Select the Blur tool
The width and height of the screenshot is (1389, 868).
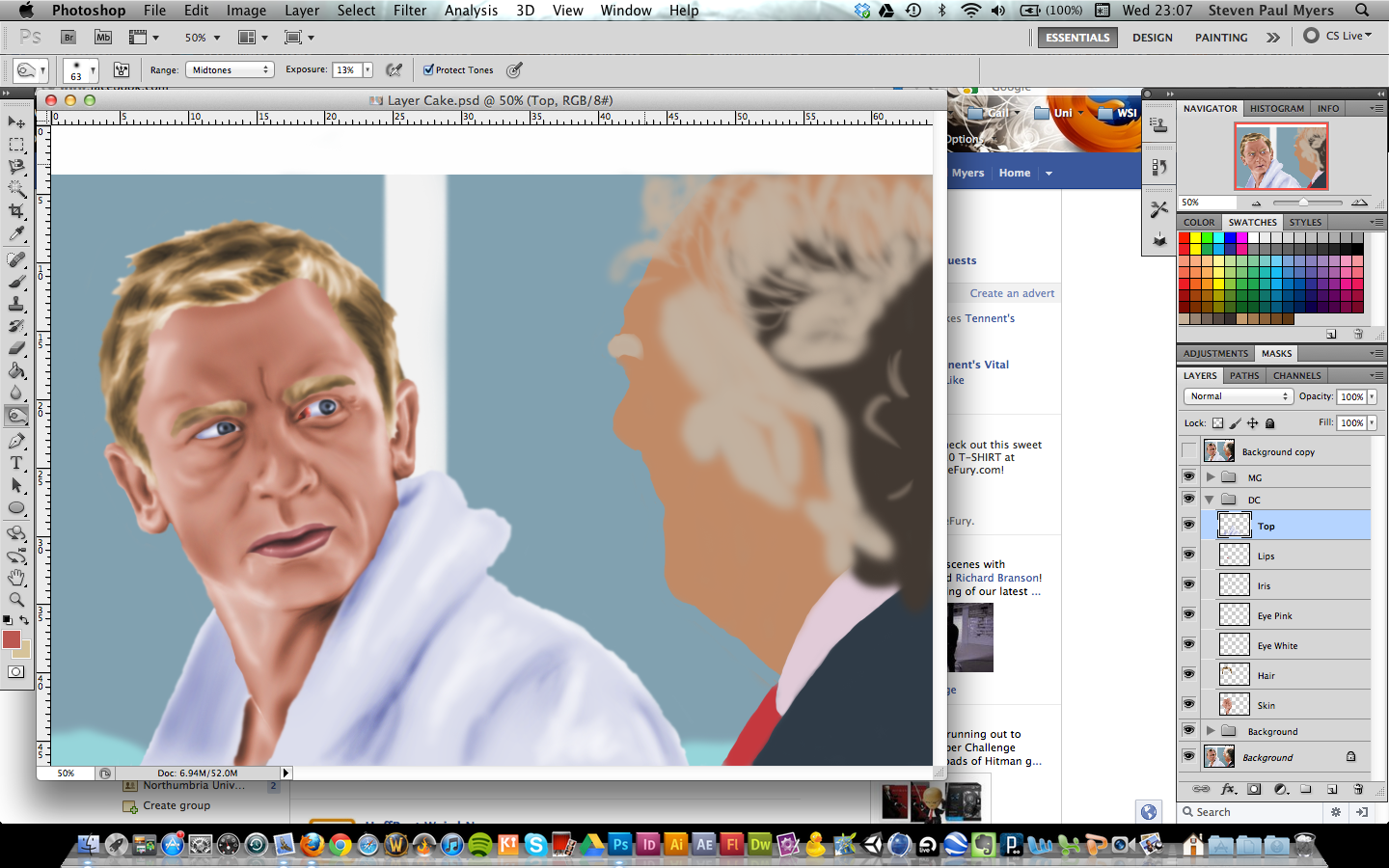[16, 393]
